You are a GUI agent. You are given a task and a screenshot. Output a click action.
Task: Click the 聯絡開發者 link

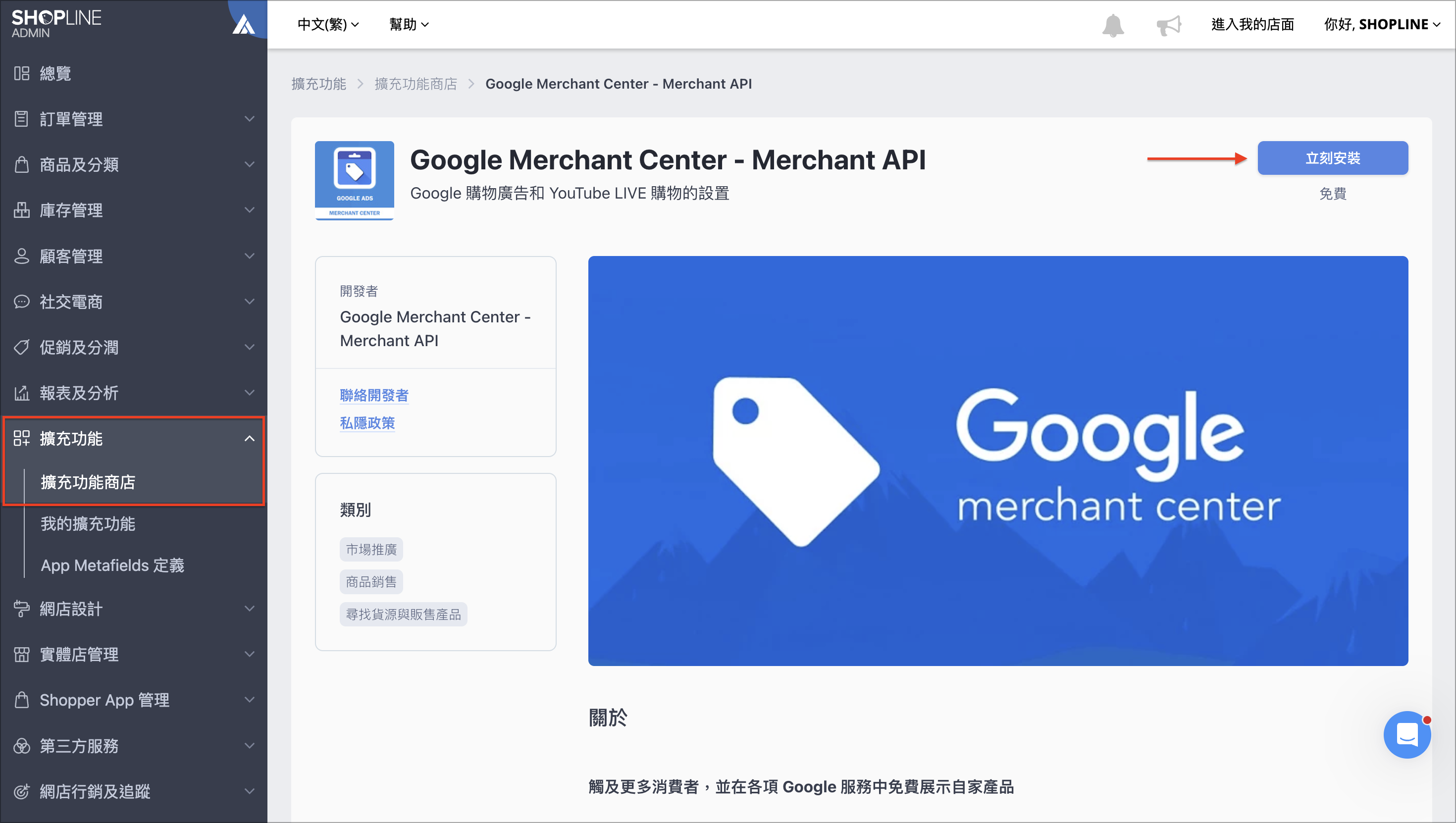coord(374,395)
